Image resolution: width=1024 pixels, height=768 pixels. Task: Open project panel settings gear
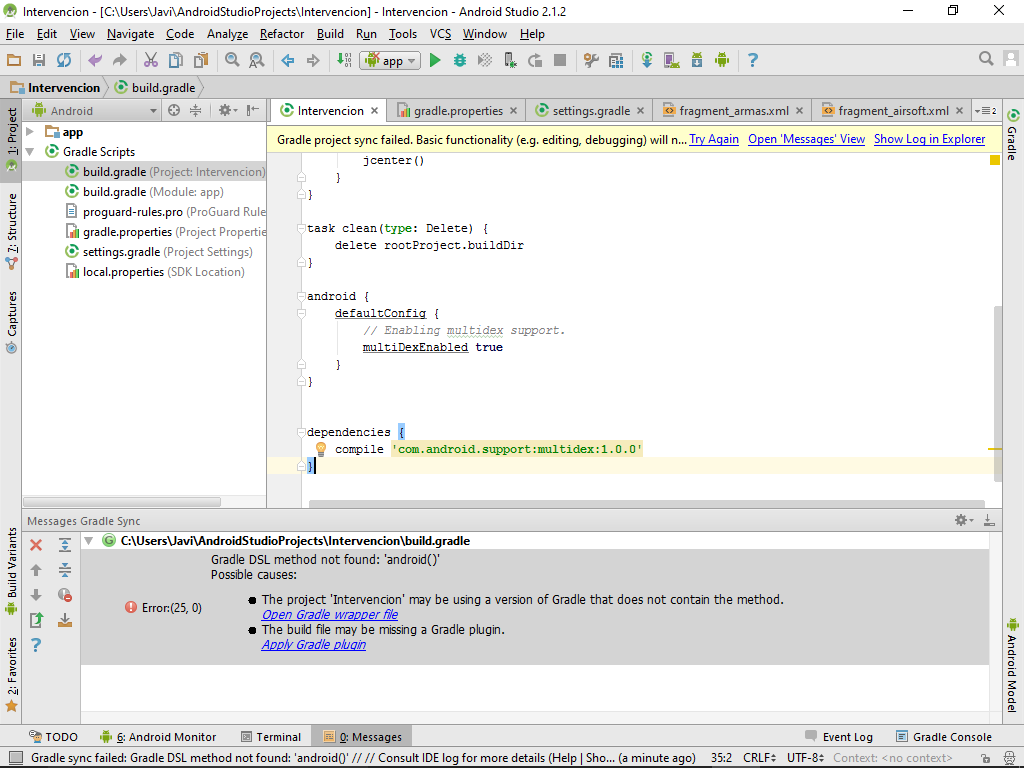(227, 110)
